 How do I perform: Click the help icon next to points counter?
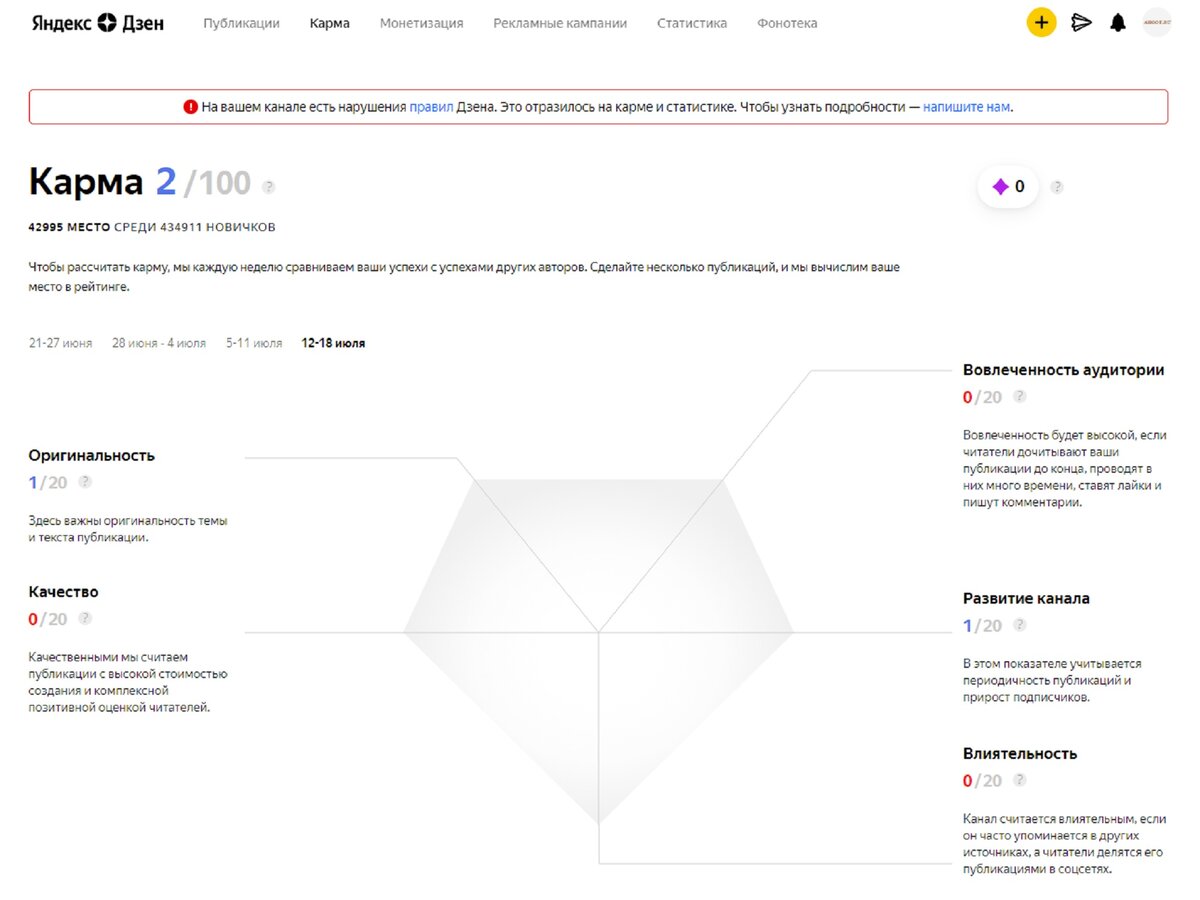(x=1057, y=185)
